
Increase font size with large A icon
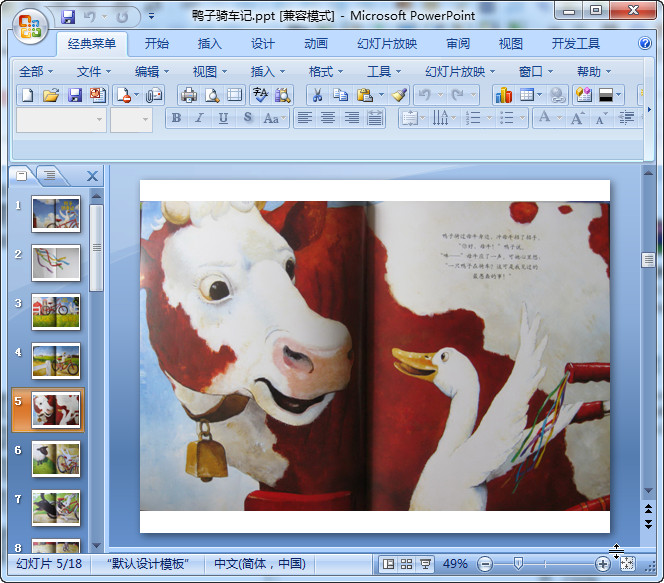pyautogui.click(x=577, y=118)
